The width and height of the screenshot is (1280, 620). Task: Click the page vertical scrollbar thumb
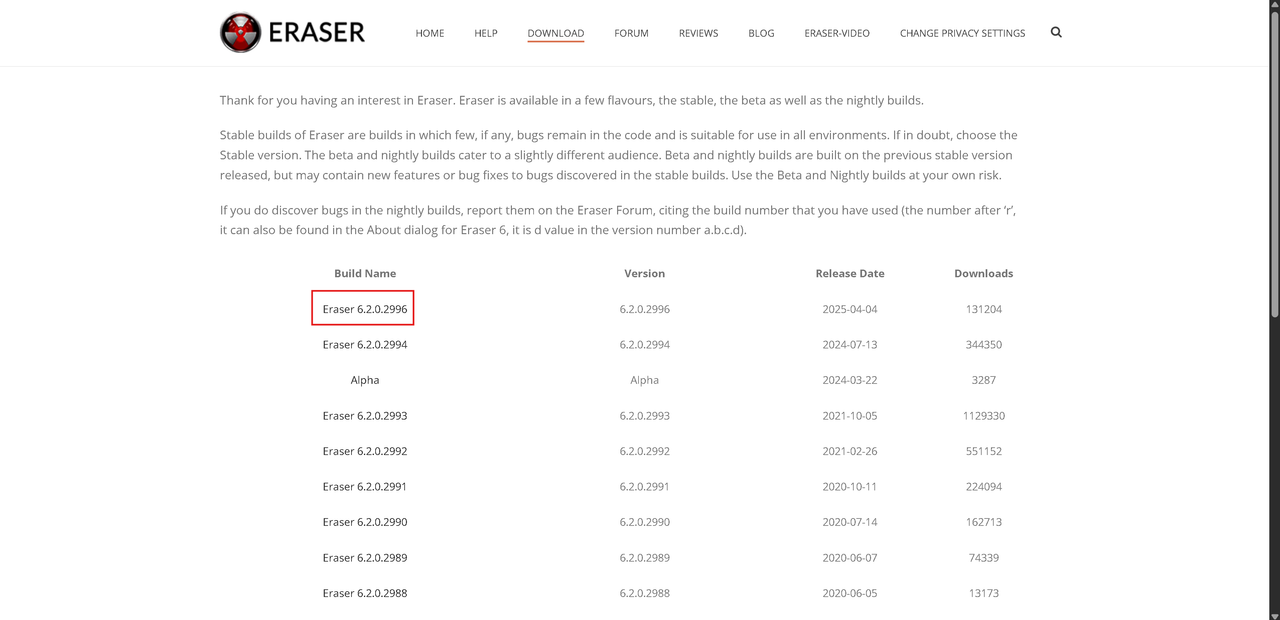click(1274, 166)
